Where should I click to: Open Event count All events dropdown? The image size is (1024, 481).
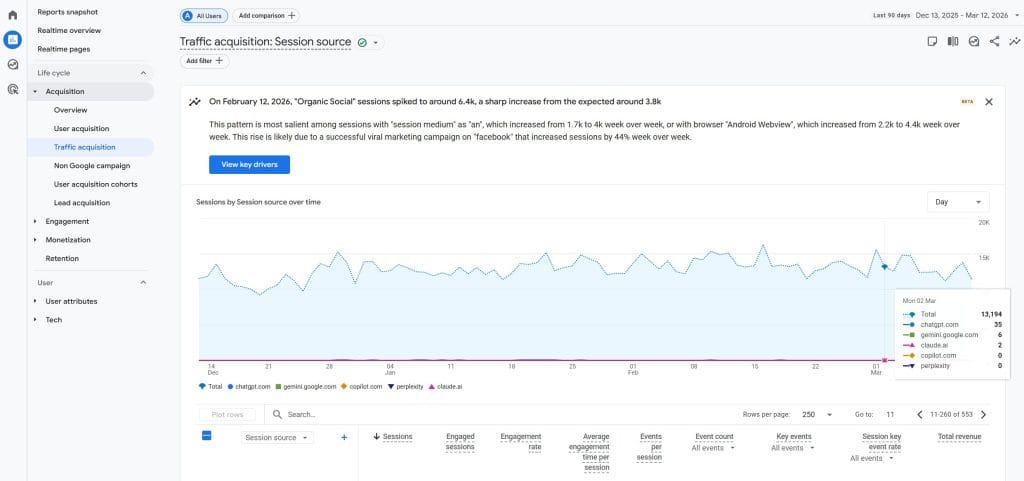[x=713, y=448]
